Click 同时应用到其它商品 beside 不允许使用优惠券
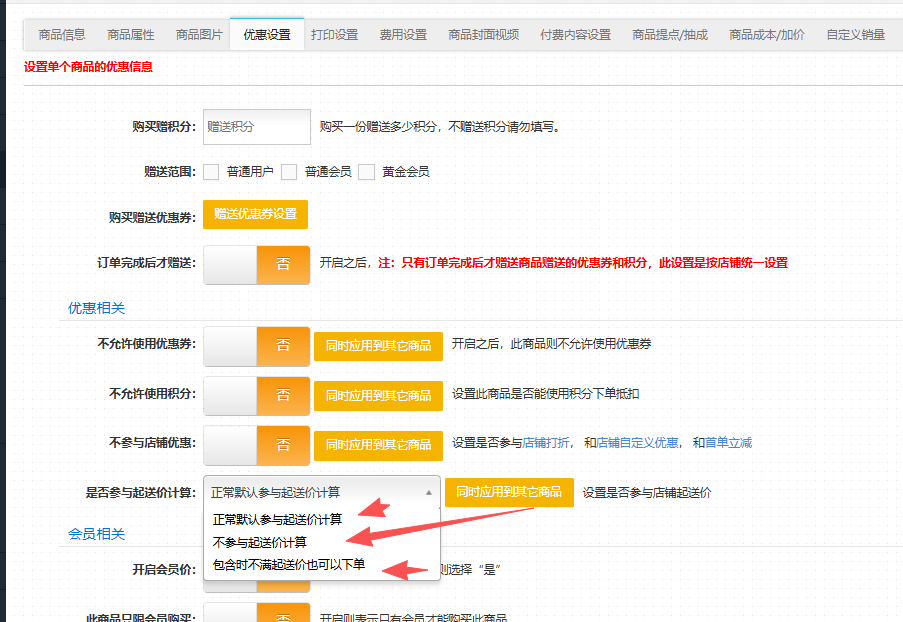Screen dimensions: 903x622 tap(378, 345)
